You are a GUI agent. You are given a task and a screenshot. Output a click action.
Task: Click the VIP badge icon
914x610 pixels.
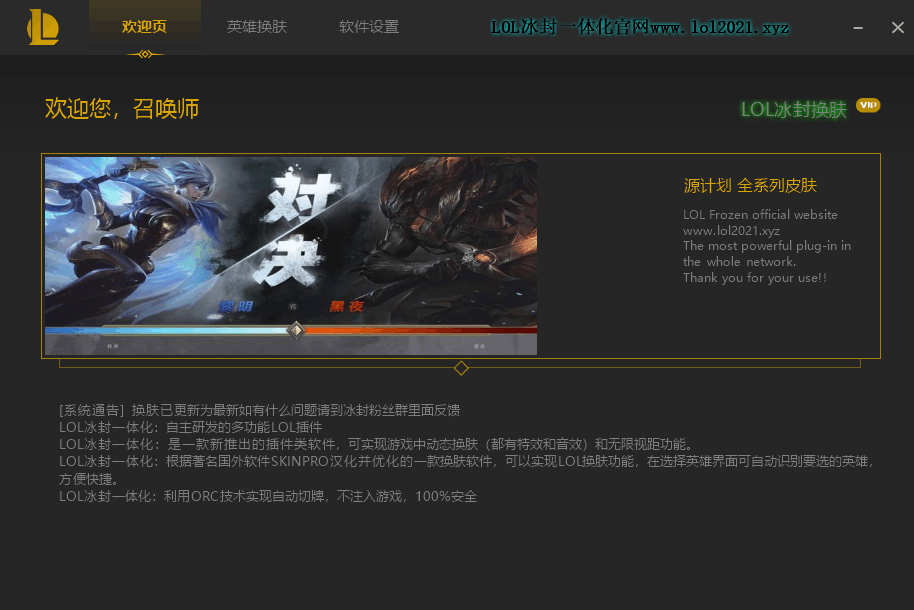[868, 105]
